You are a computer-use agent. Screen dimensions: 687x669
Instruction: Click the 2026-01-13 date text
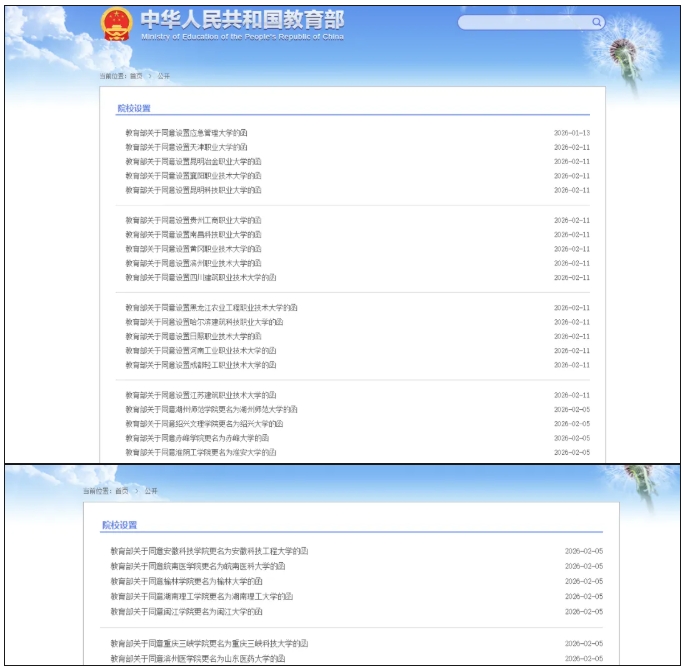[x=572, y=133]
